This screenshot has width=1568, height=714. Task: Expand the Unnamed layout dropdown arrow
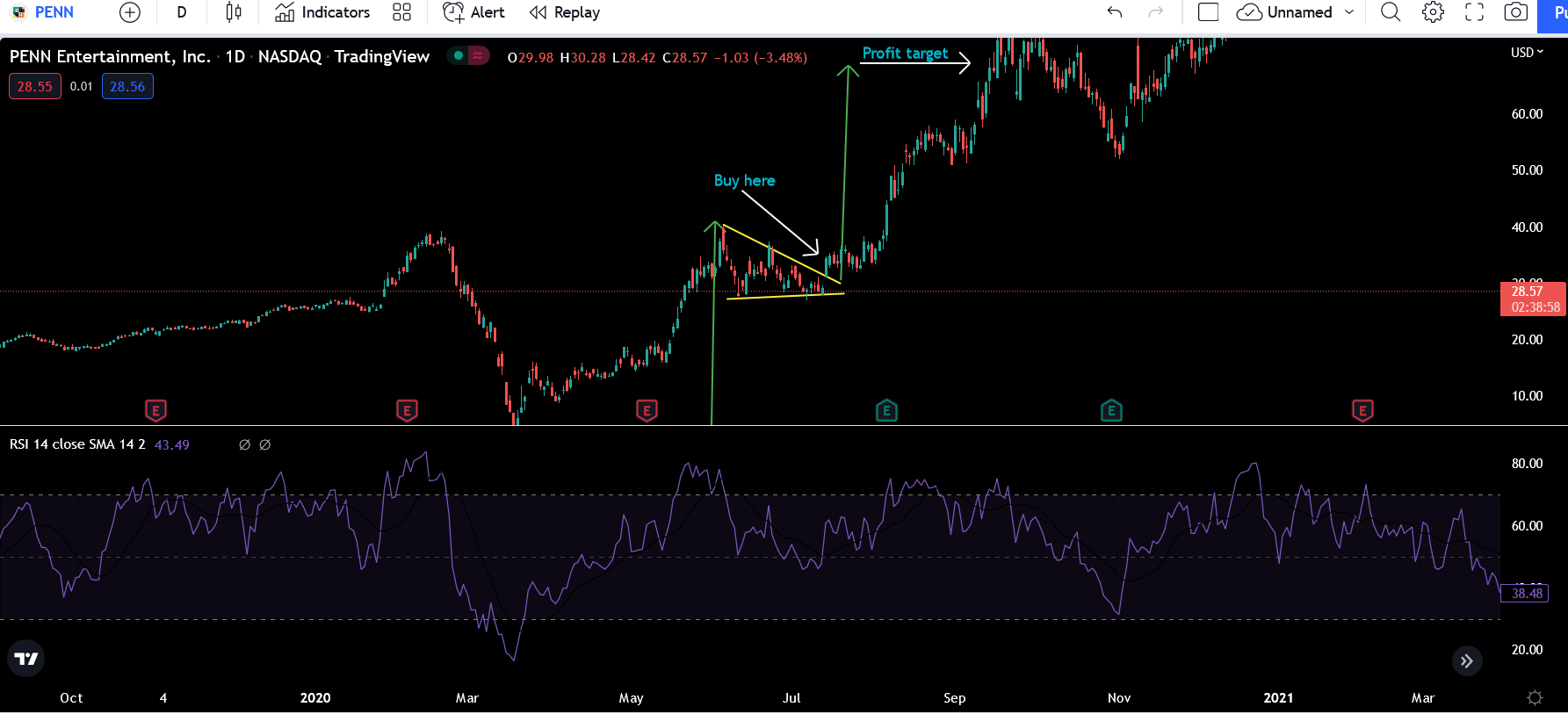click(x=1349, y=12)
